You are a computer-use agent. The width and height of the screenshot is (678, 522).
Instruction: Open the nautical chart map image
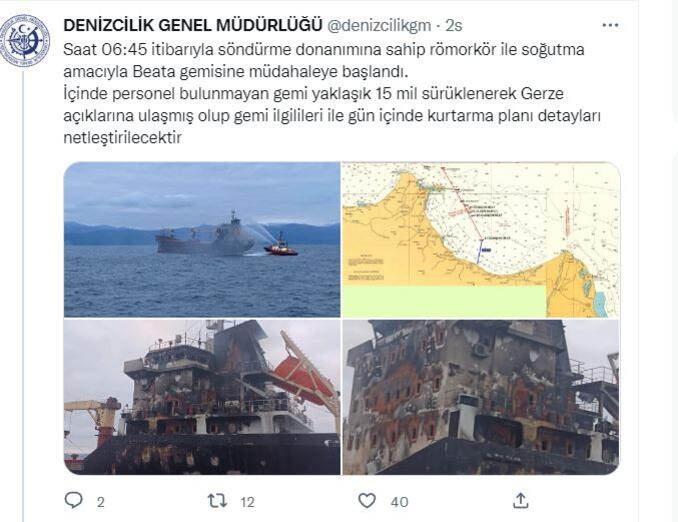(x=481, y=240)
